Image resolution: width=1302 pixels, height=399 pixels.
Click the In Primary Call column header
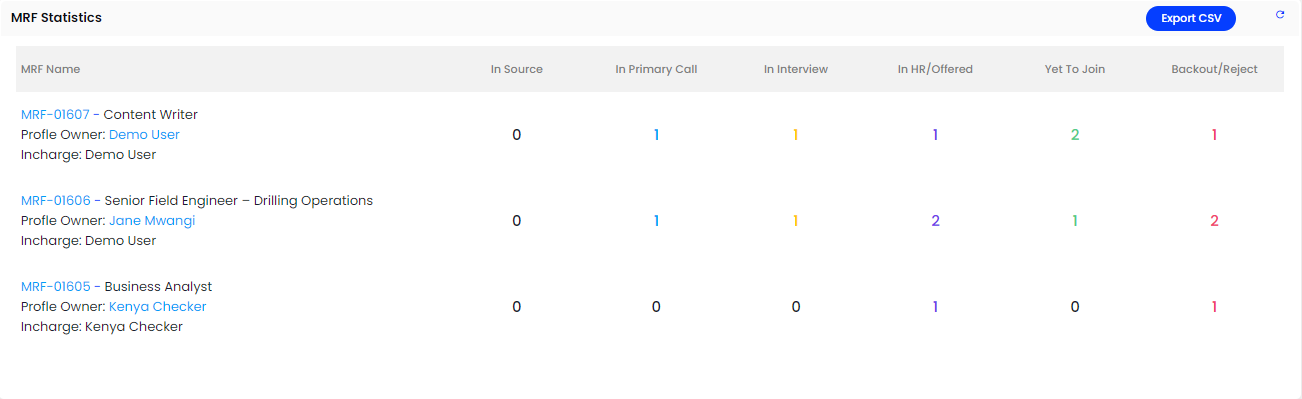coord(656,70)
